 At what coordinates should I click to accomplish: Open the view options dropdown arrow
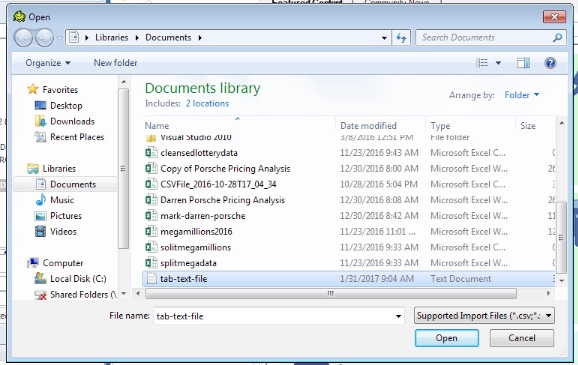498,63
